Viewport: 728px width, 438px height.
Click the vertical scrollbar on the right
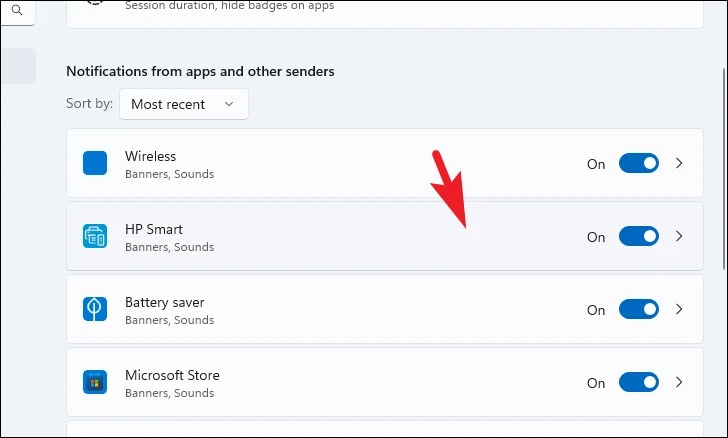(725, 169)
